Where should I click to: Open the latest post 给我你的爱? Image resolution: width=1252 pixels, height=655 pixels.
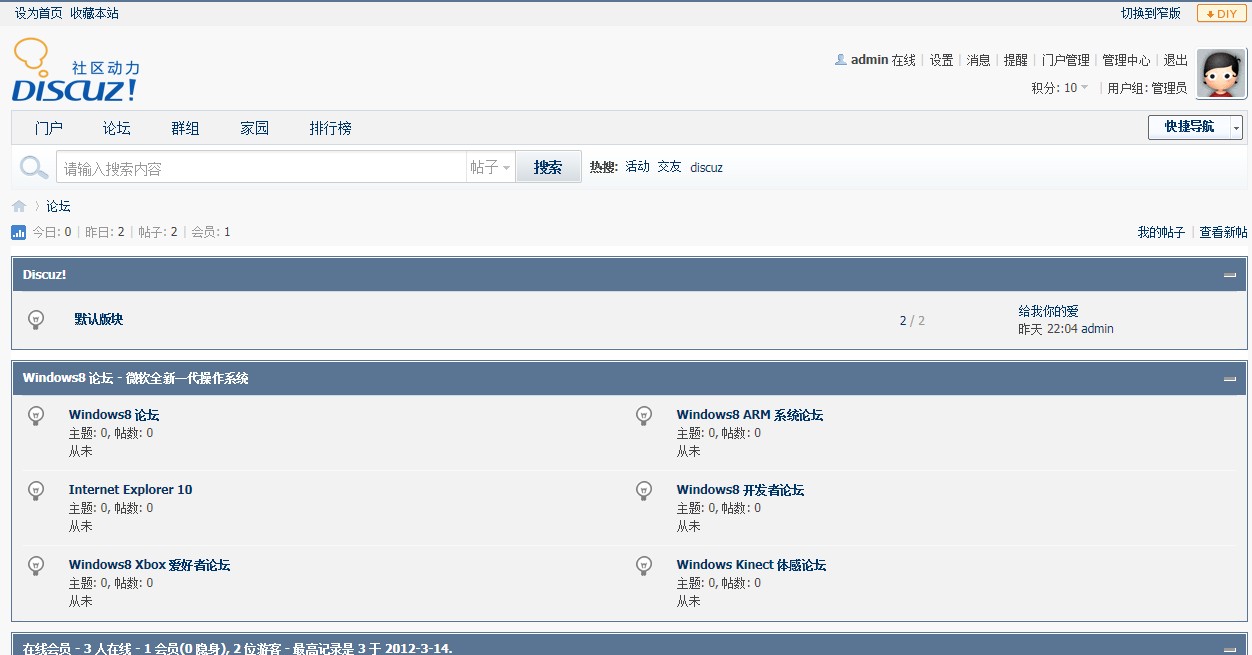[1048, 311]
